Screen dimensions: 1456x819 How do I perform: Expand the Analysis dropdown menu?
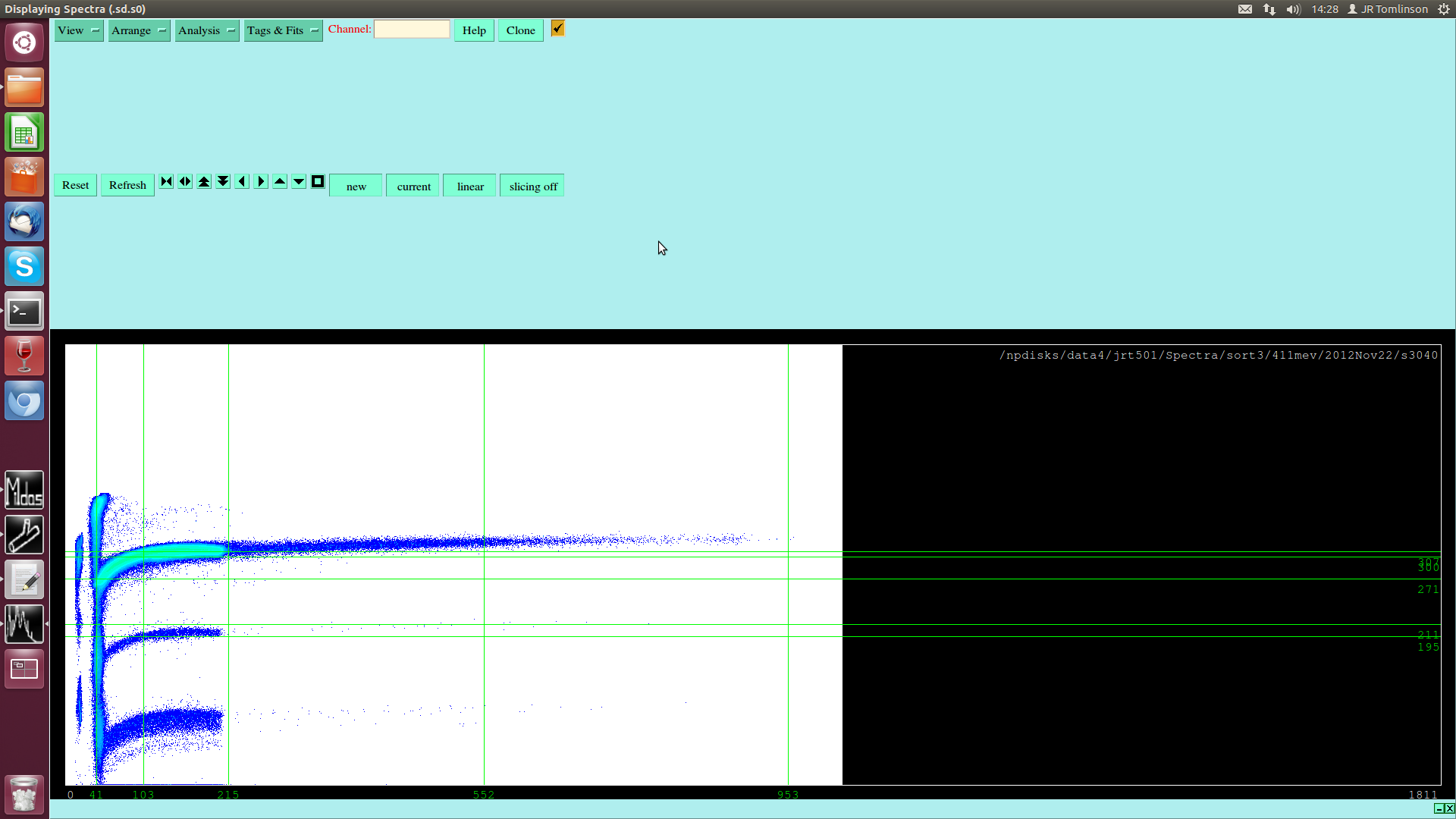point(207,30)
